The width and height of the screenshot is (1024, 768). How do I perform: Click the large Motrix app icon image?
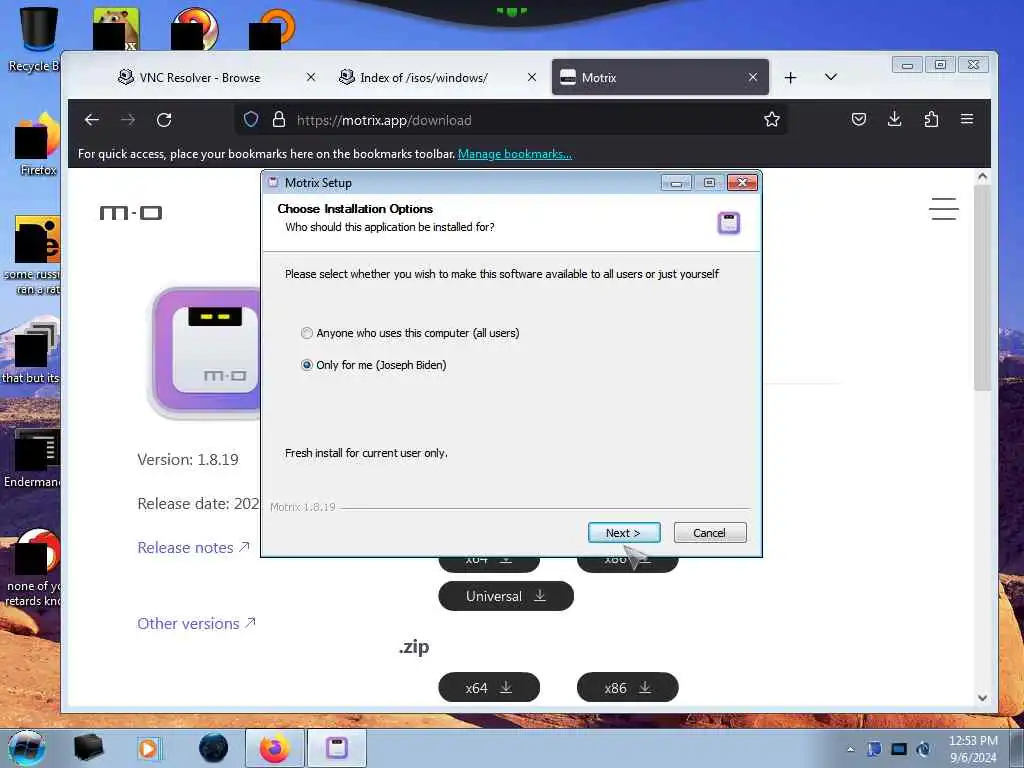[x=206, y=353]
